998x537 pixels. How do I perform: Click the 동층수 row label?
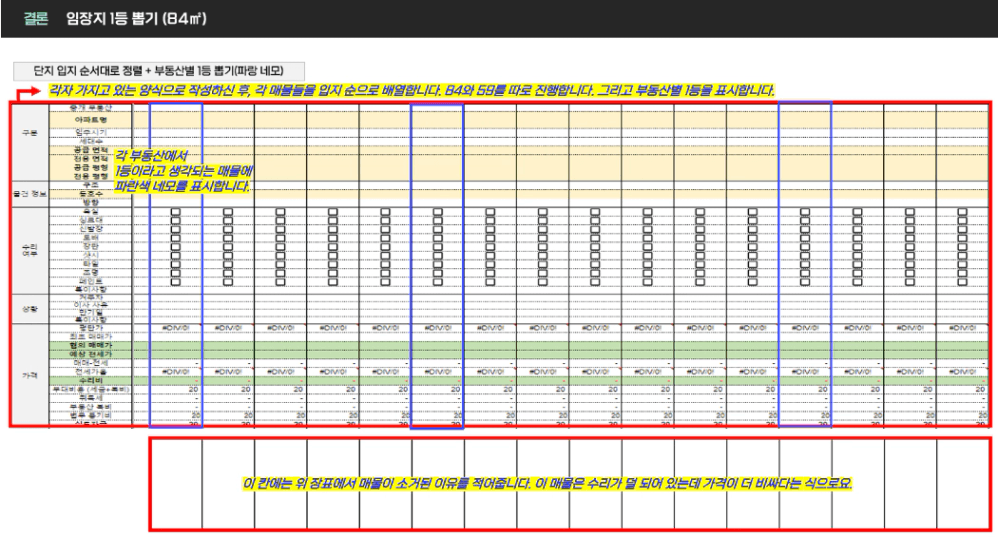90,193
